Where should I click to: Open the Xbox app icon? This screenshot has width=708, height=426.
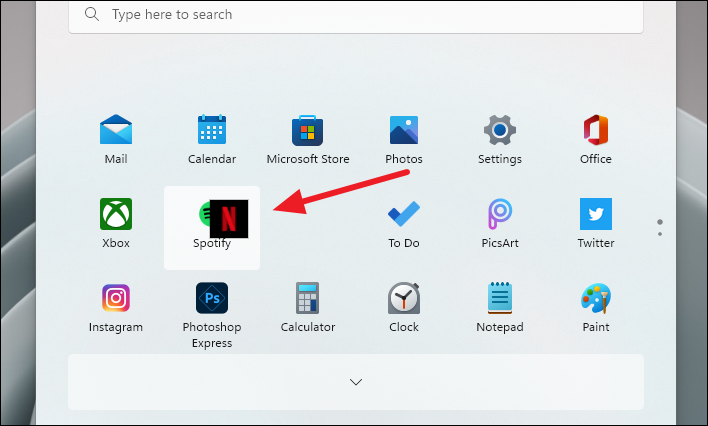tap(116, 214)
